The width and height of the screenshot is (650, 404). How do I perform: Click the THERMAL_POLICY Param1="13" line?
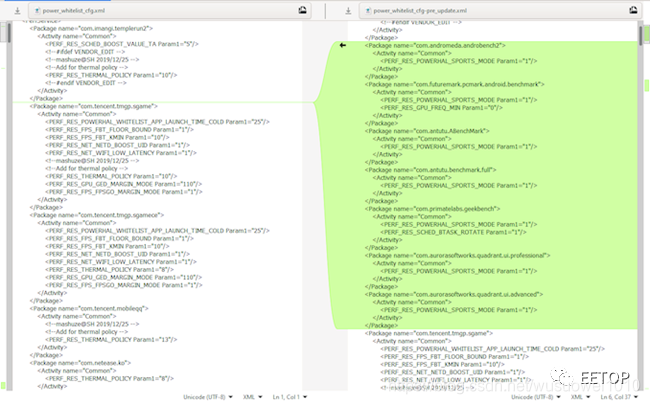pyautogui.click(x=111, y=339)
